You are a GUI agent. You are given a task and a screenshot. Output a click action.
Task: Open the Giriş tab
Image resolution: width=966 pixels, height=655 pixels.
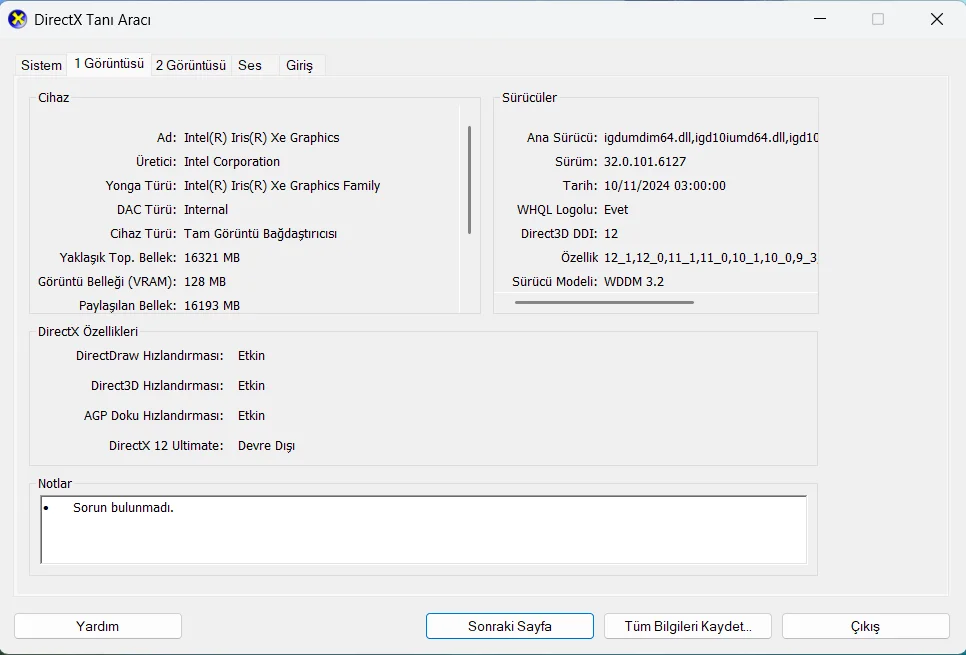(x=299, y=65)
